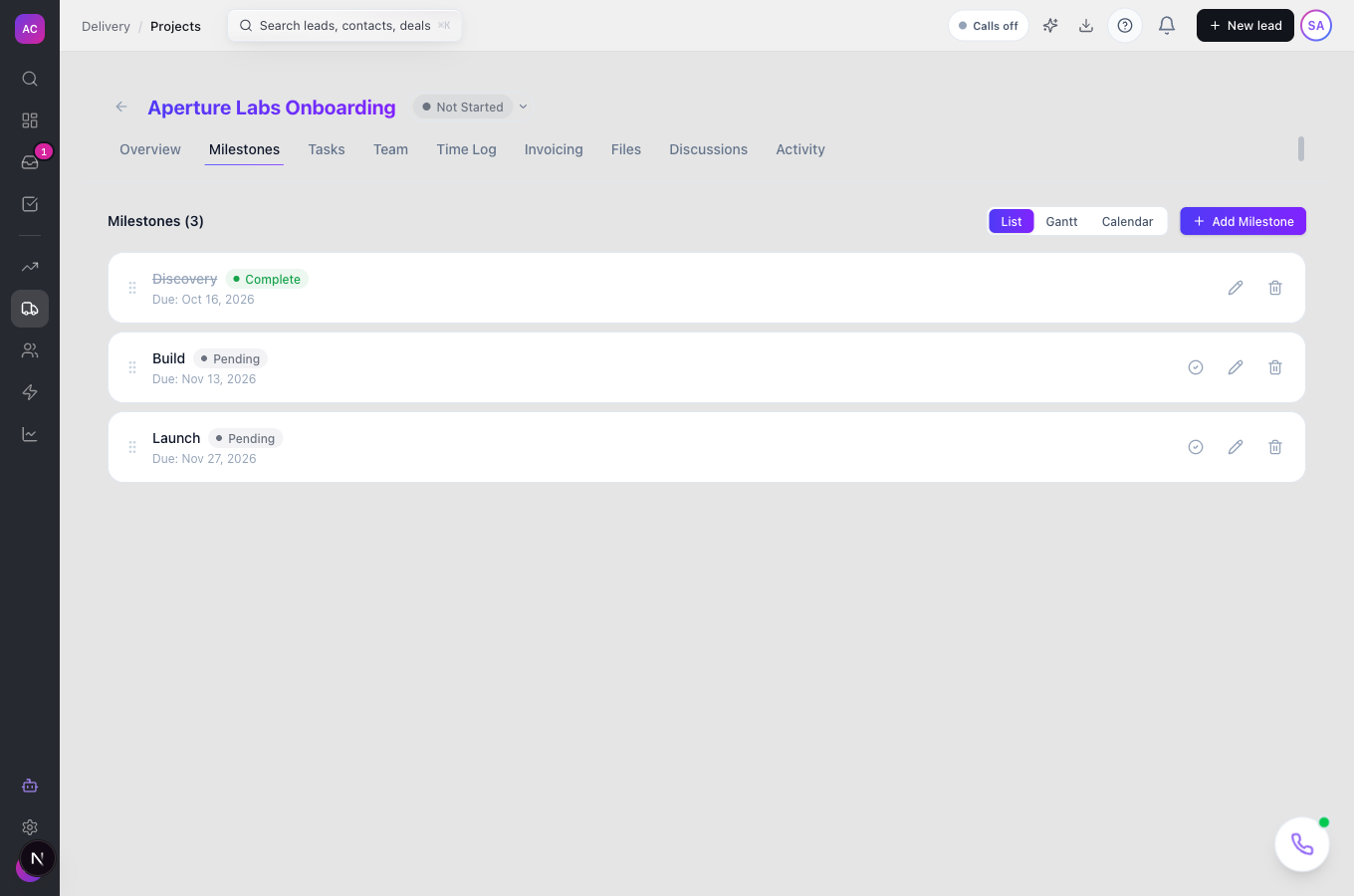Expand the Not Started status dropdown

click(x=471, y=107)
